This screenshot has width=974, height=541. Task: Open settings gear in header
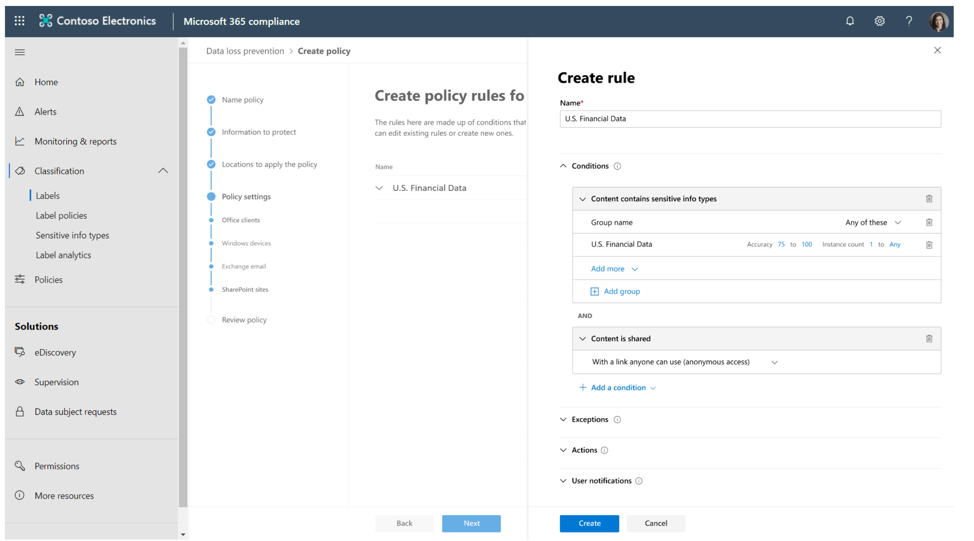pyautogui.click(x=879, y=21)
